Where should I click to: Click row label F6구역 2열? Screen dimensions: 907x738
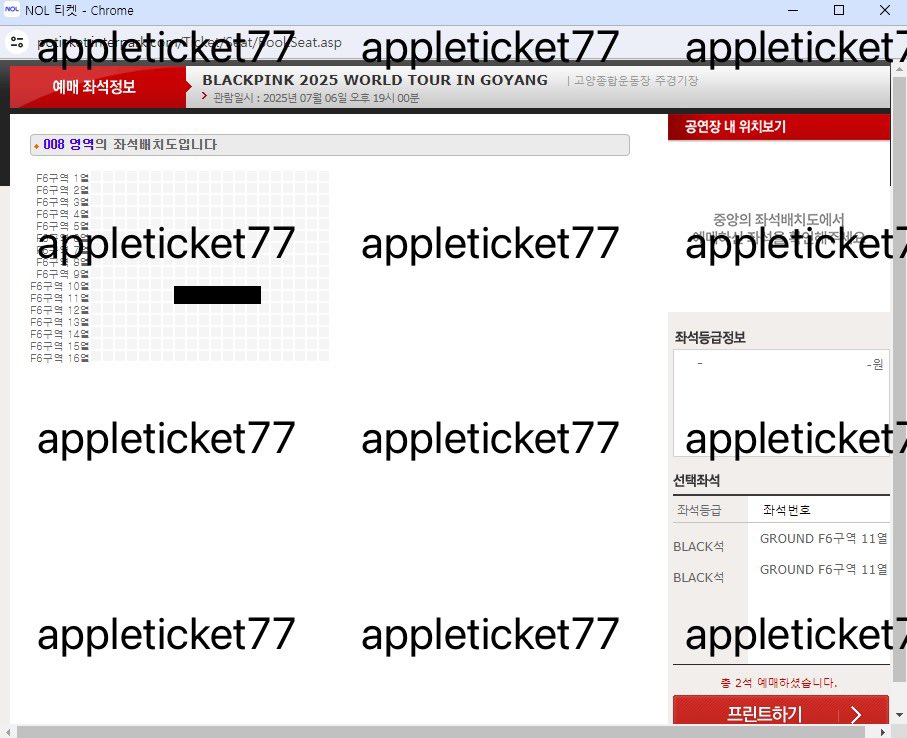point(62,190)
